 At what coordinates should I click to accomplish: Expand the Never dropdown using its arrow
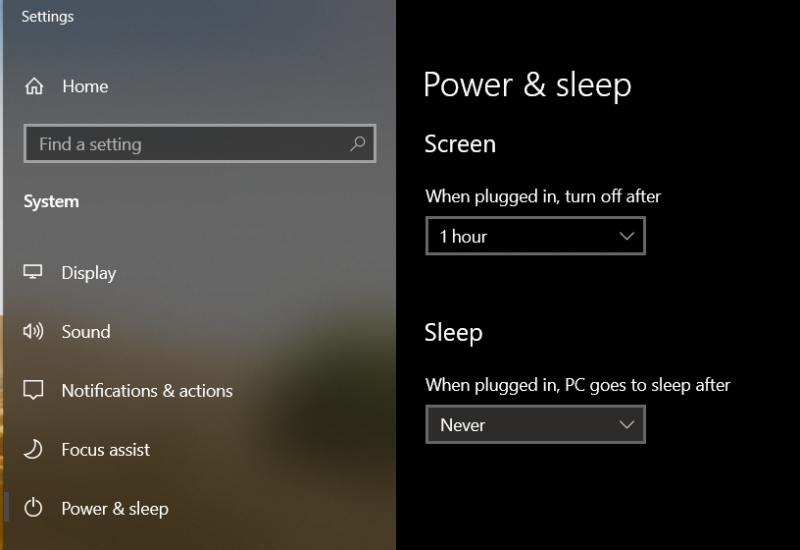pos(627,424)
